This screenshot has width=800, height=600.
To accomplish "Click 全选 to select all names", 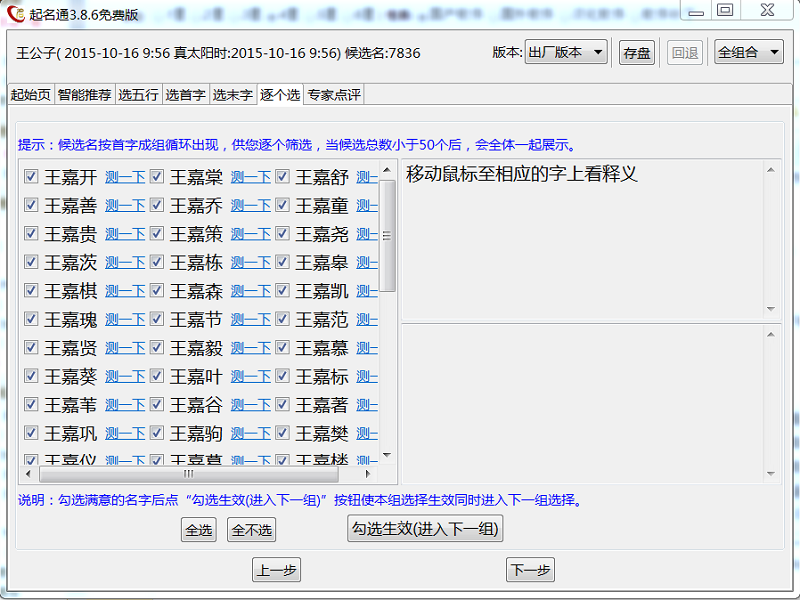I will [x=198, y=529].
